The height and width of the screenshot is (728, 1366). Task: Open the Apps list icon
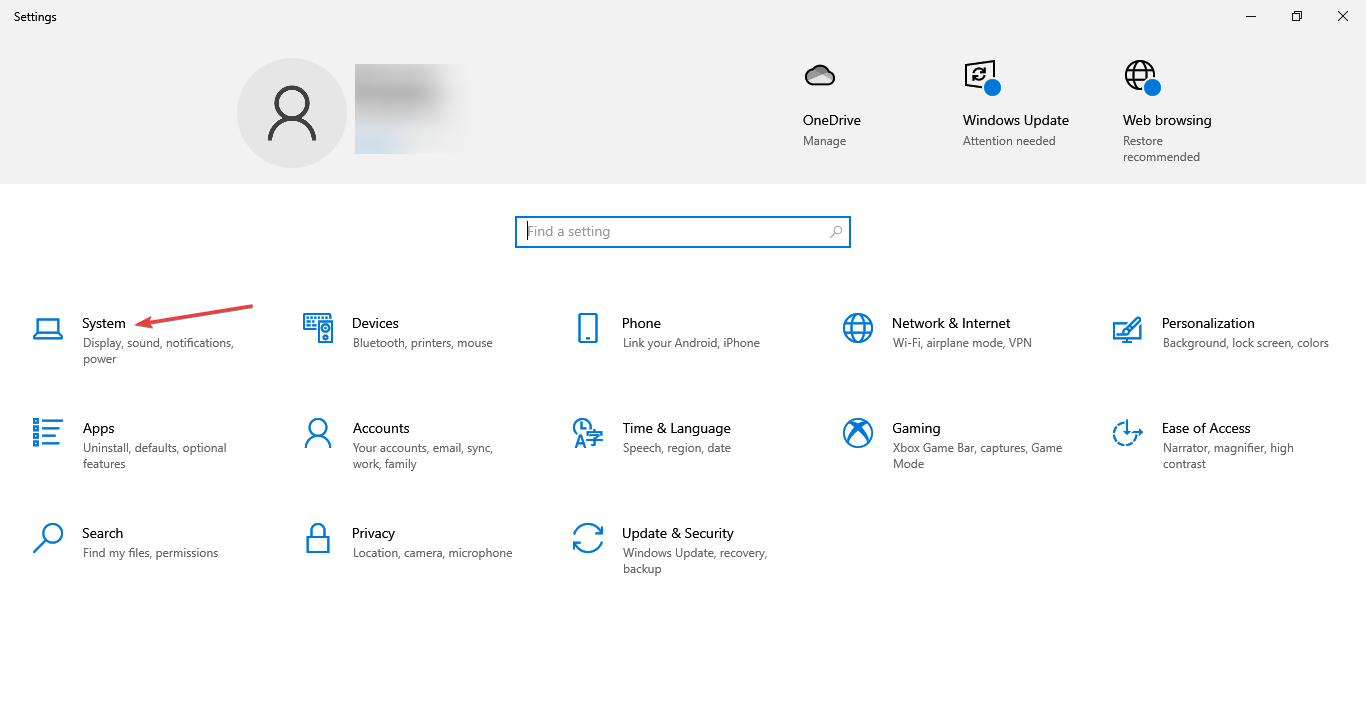click(x=47, y=433)
